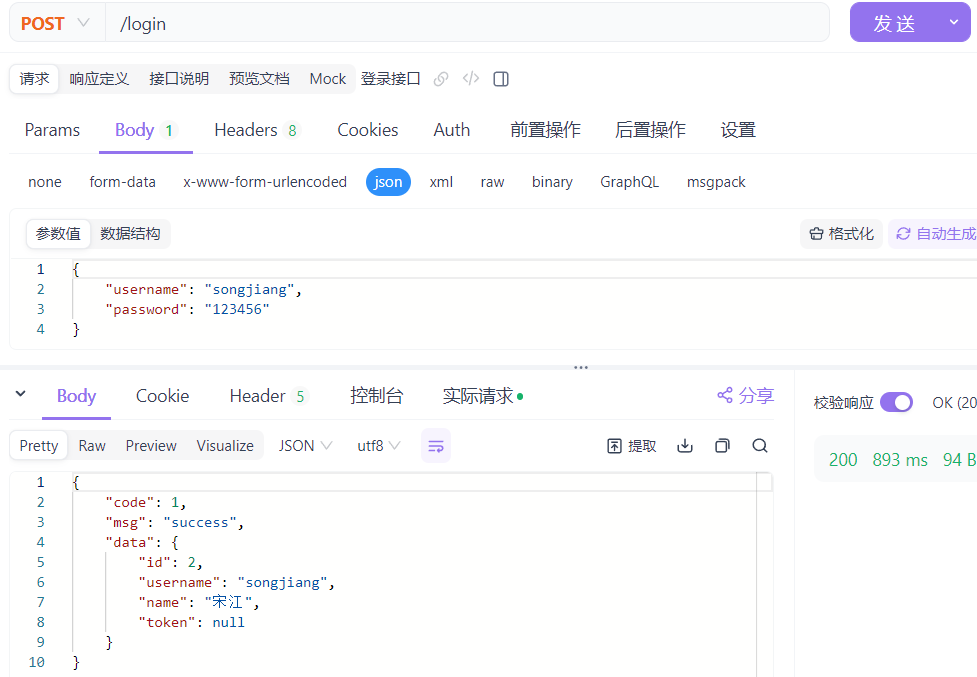977x677 pixels.
Task: Select the Mock tab
Action: tap(328, 79)
